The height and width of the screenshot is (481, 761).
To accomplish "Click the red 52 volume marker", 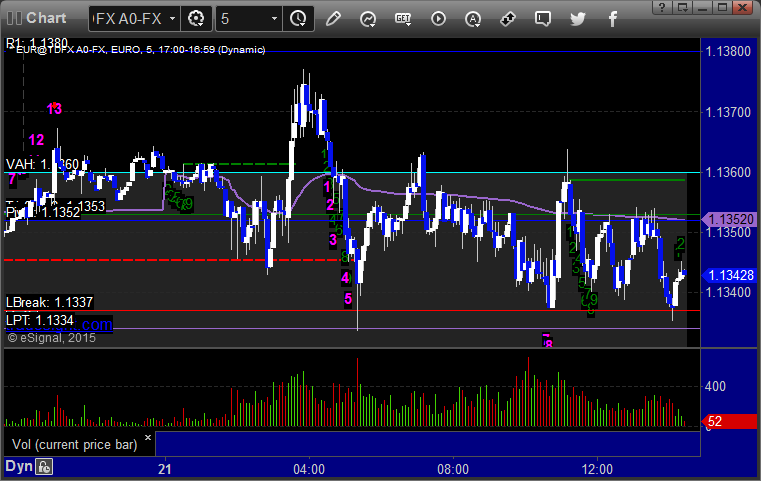I will pos(729,421).
